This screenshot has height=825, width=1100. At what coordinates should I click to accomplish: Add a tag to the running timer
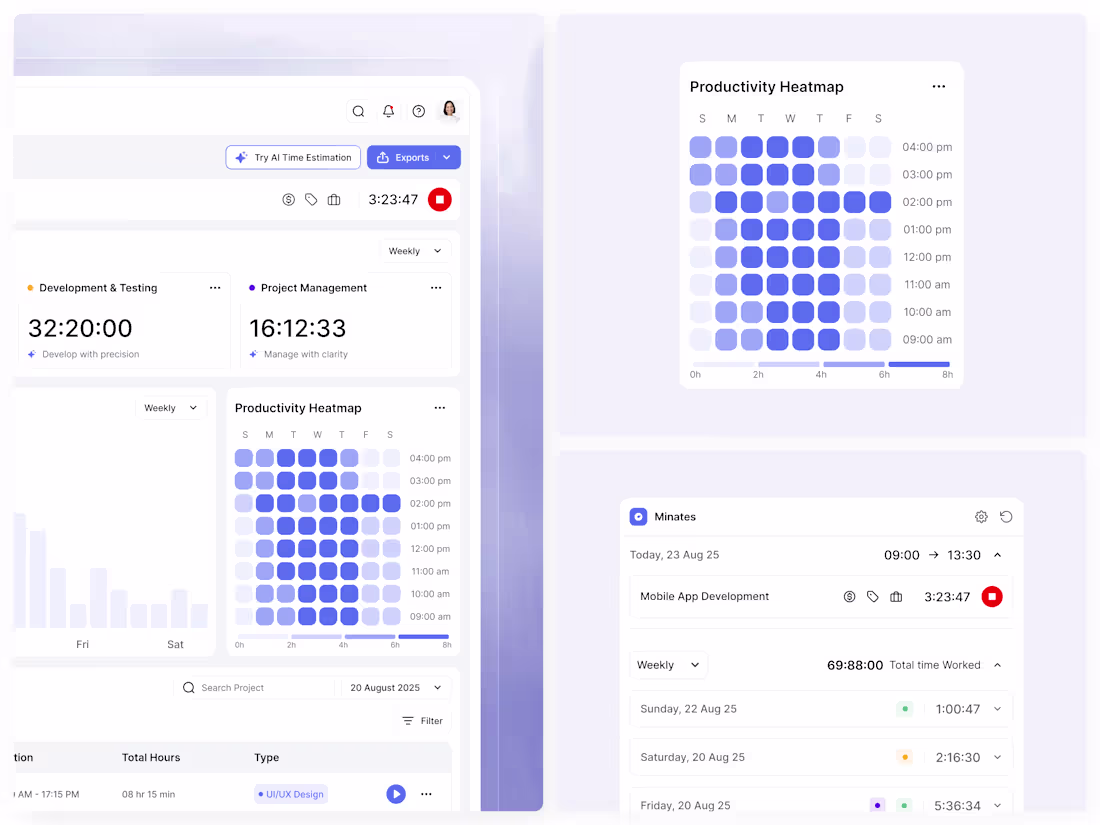coord(311,199)
